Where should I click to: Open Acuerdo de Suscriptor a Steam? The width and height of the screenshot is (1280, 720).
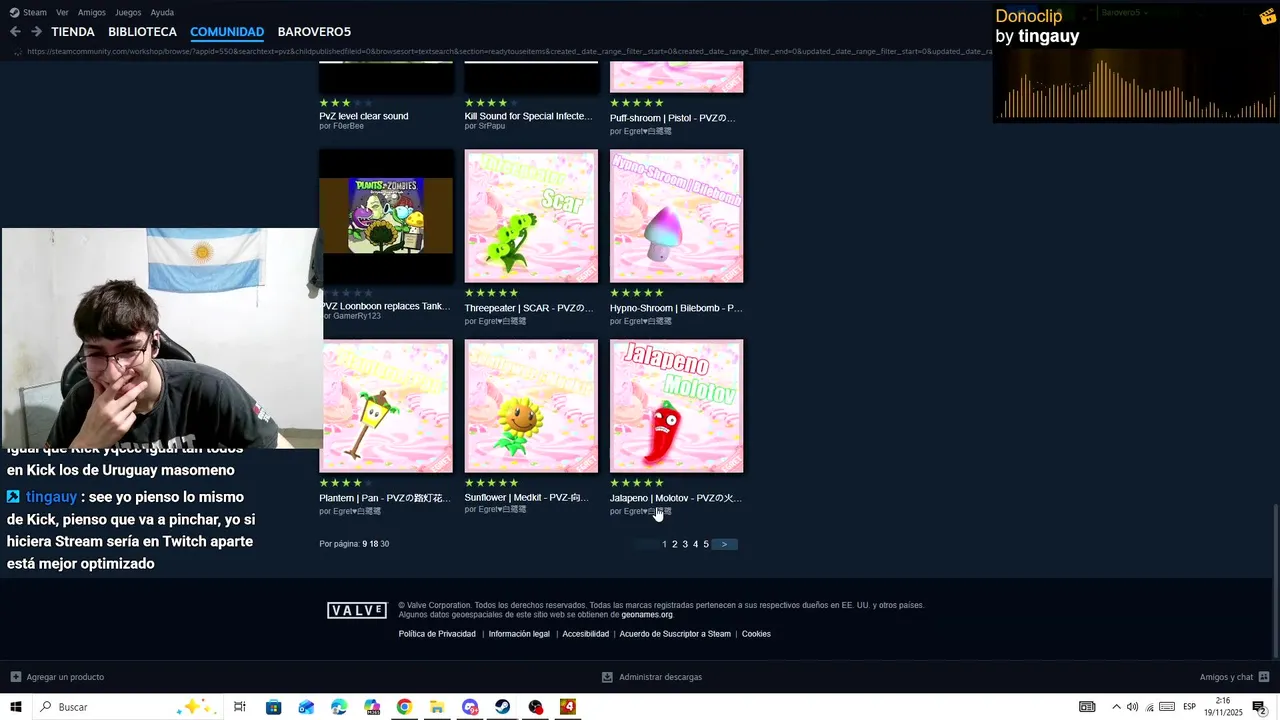pos(675,634)
